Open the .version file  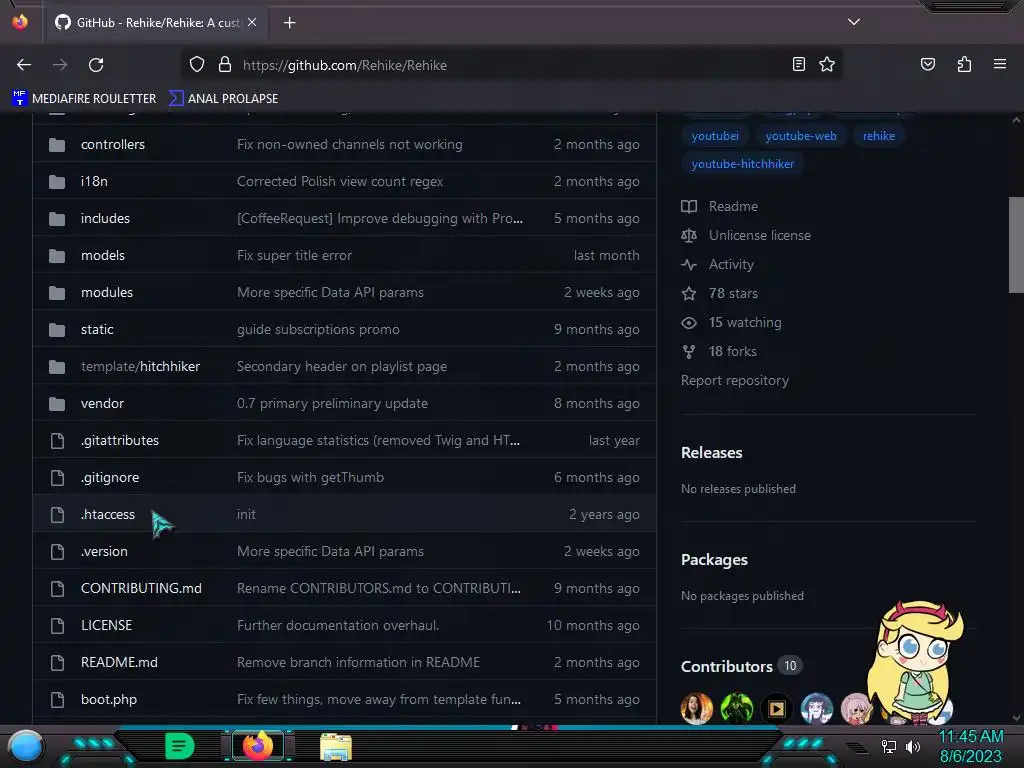click(x=104, y=552)
